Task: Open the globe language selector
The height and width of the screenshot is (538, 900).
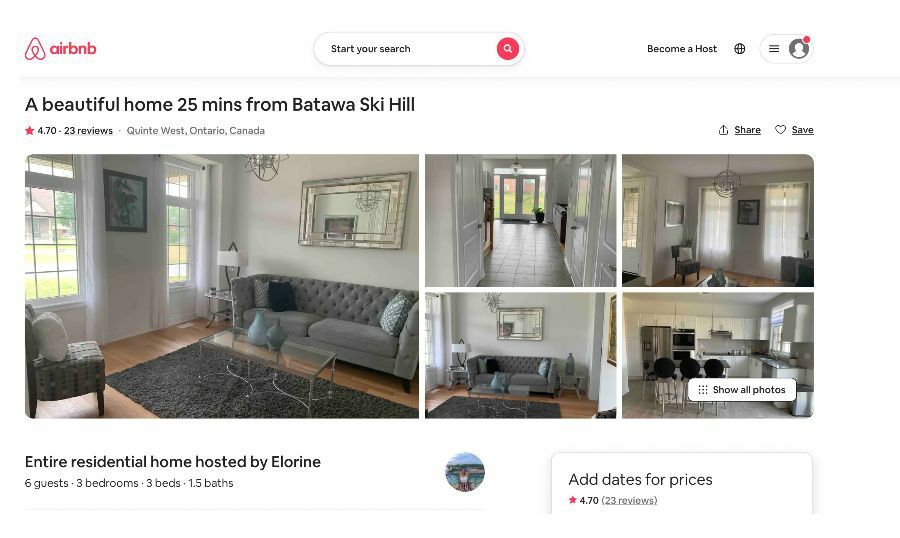Action: point(739,49)
